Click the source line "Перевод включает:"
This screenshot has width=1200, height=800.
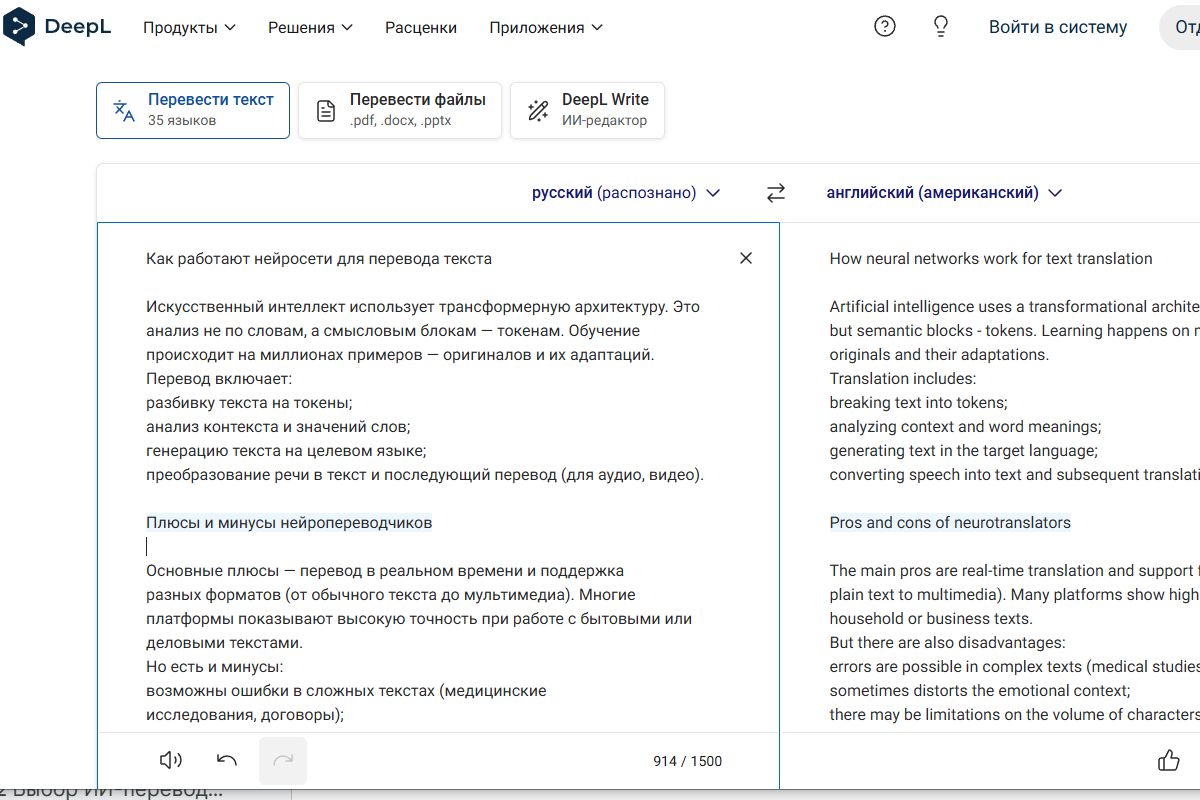[x=219, y=379]
